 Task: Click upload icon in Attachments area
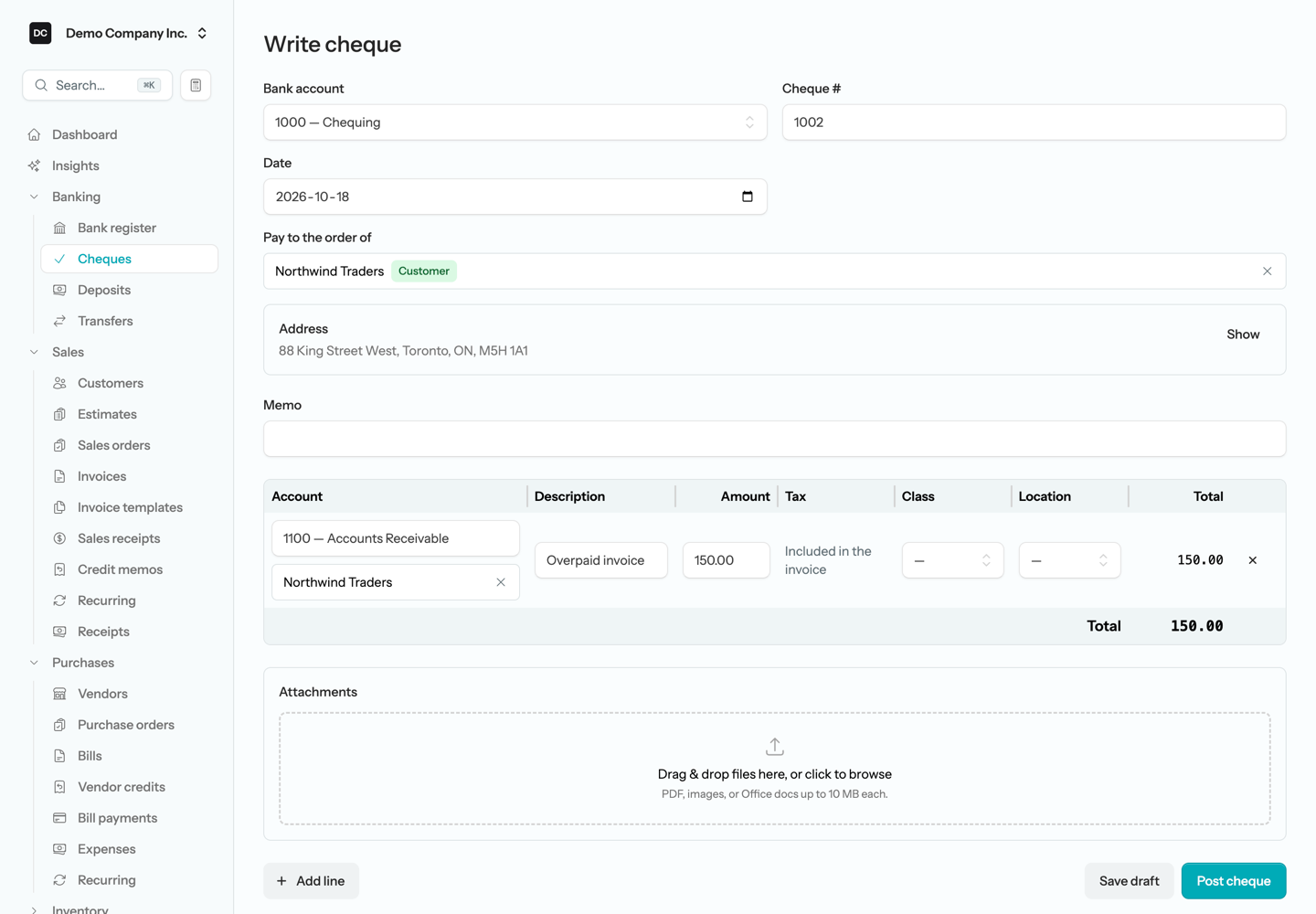(x=775, y=747)
